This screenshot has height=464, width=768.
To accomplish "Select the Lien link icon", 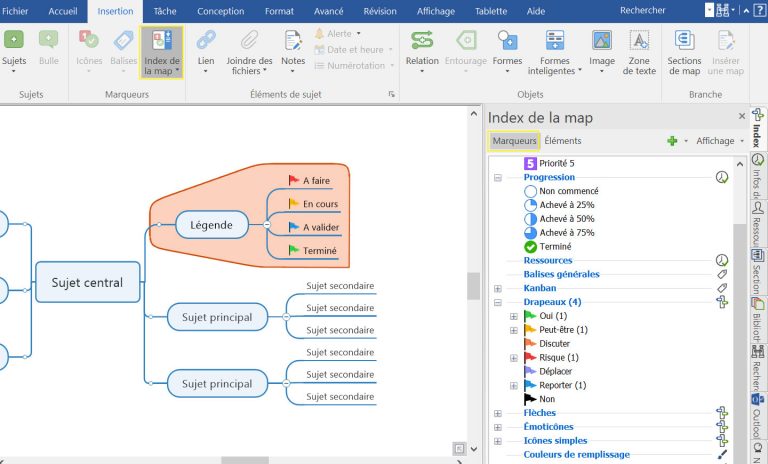I will pyautogui.click(x=206, y=41).
